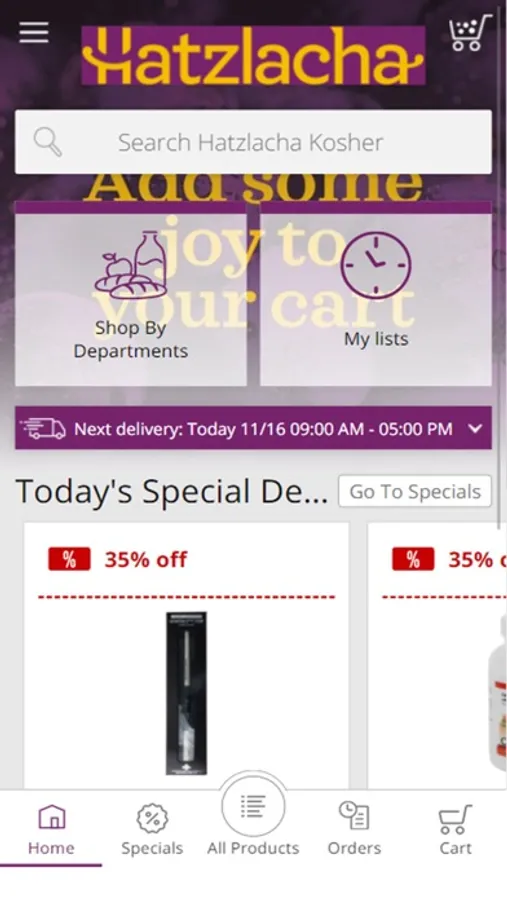Click the Hatzlacha logo
Viewport: 507px width, 900px height.
tap(253, 56)
